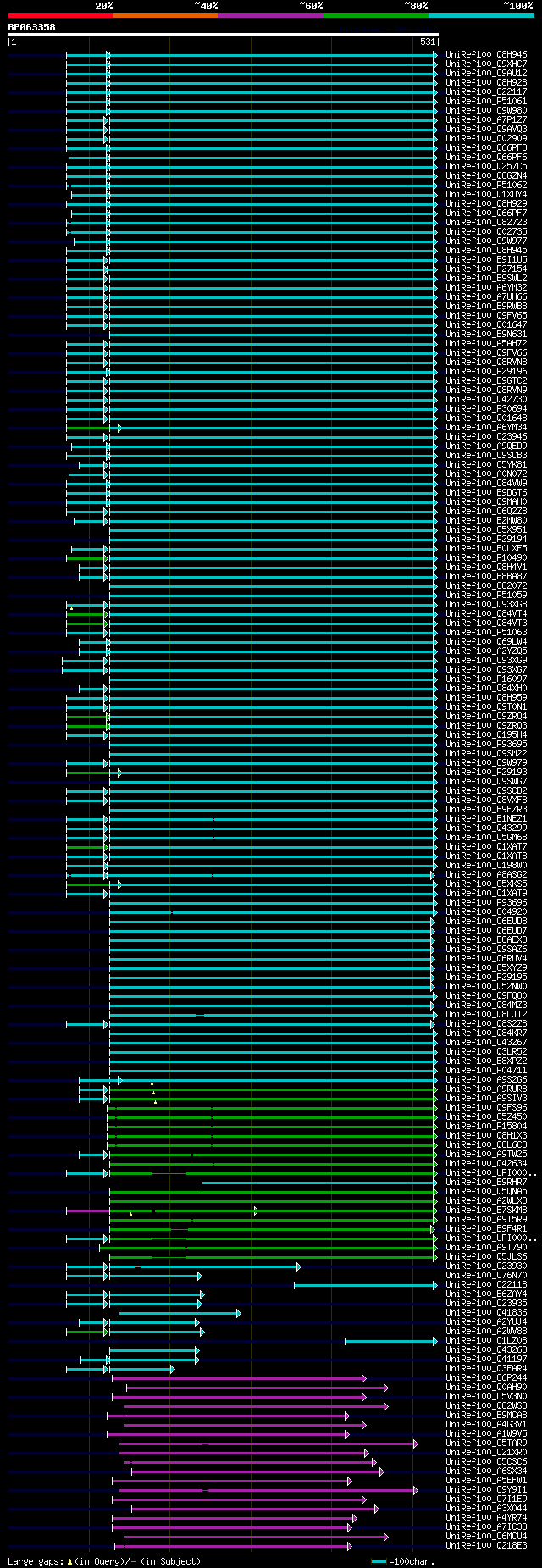542x1568 pixels.
Task: Select hit UniRef100_C1LZ08
Action: pyautogui.click(x=486, y=1341)
